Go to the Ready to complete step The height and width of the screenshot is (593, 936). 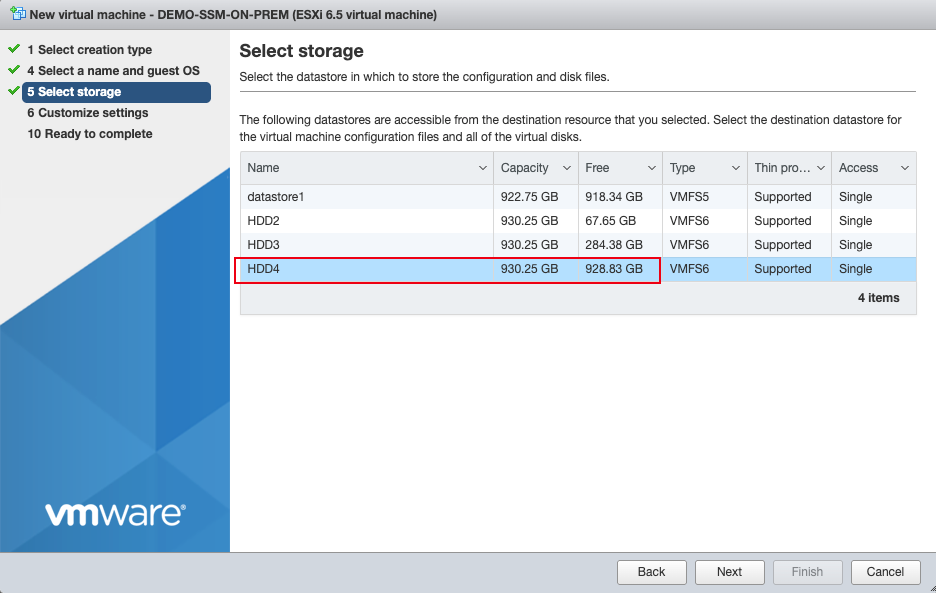[89, 133]
